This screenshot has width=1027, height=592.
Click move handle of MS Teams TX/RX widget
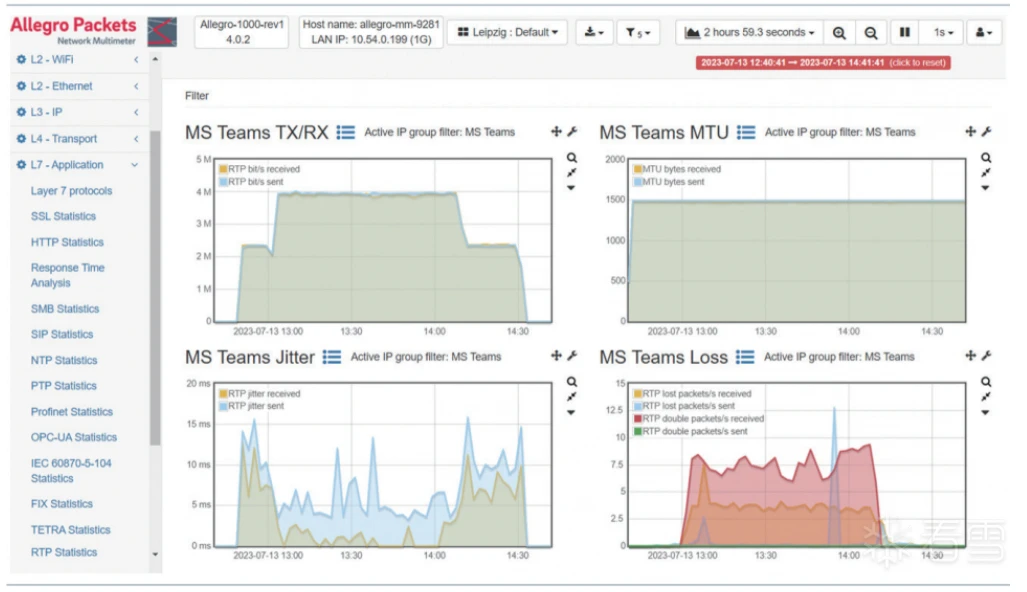pyautogui.click(x=556, y=132)
